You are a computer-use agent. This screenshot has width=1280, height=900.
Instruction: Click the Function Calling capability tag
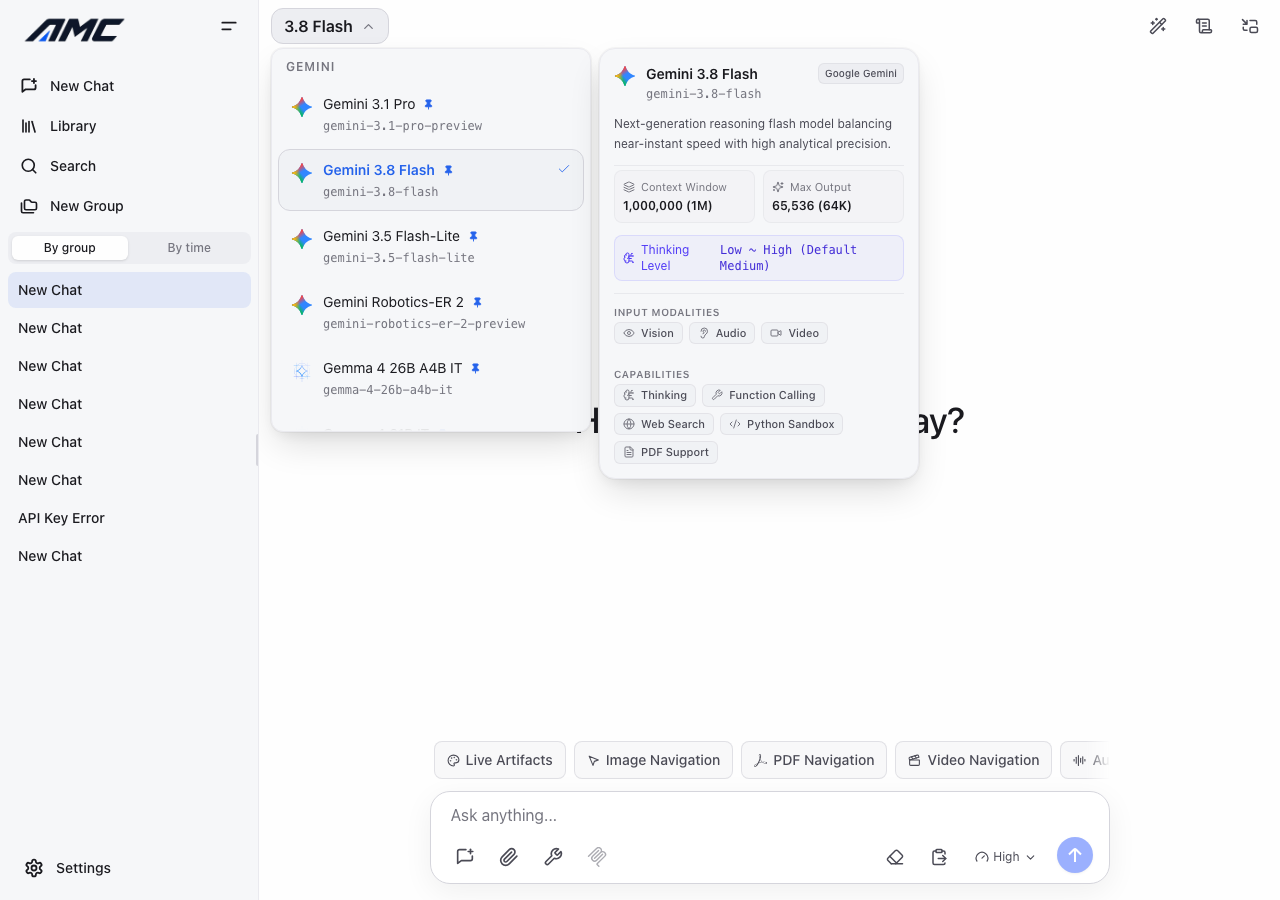point(763,395)
